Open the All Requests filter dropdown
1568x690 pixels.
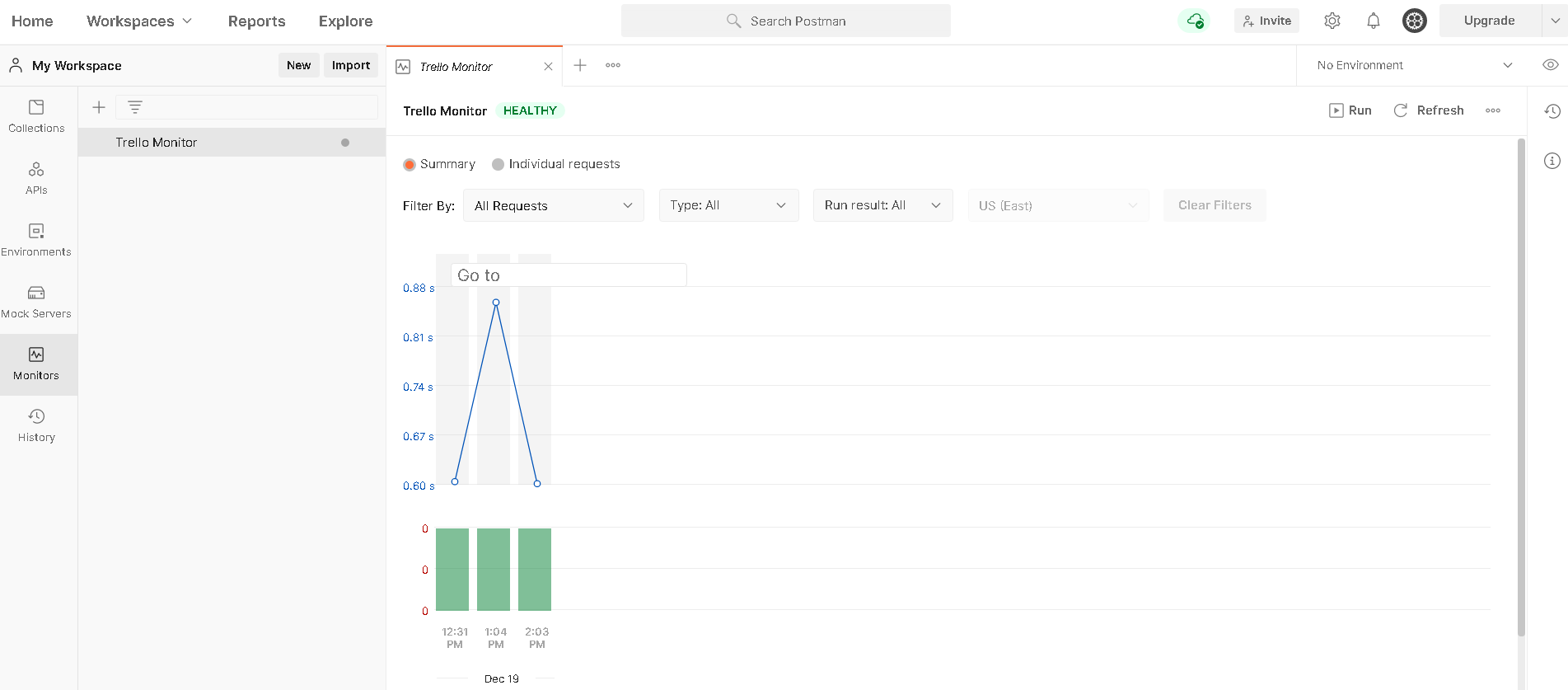point(554,205)
